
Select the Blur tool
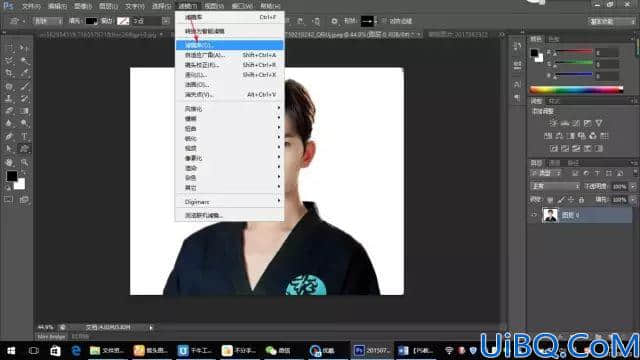coord(9,123)
